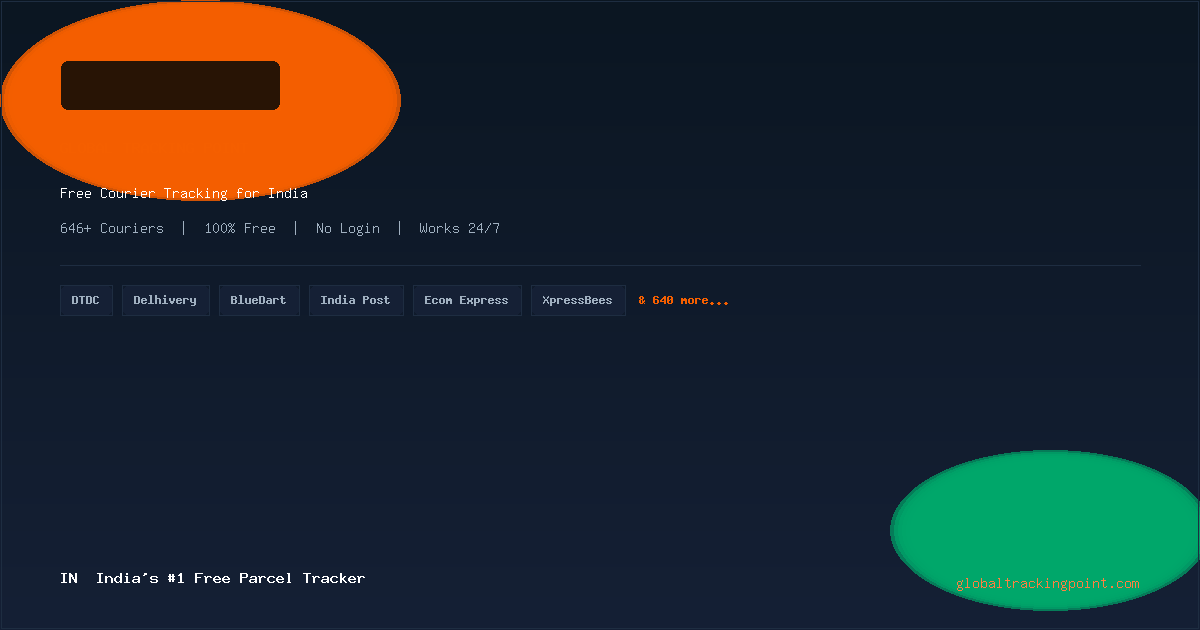1200x630 pixels.
Task: Select the XpressBees courier chip
Action: point(578,300)
